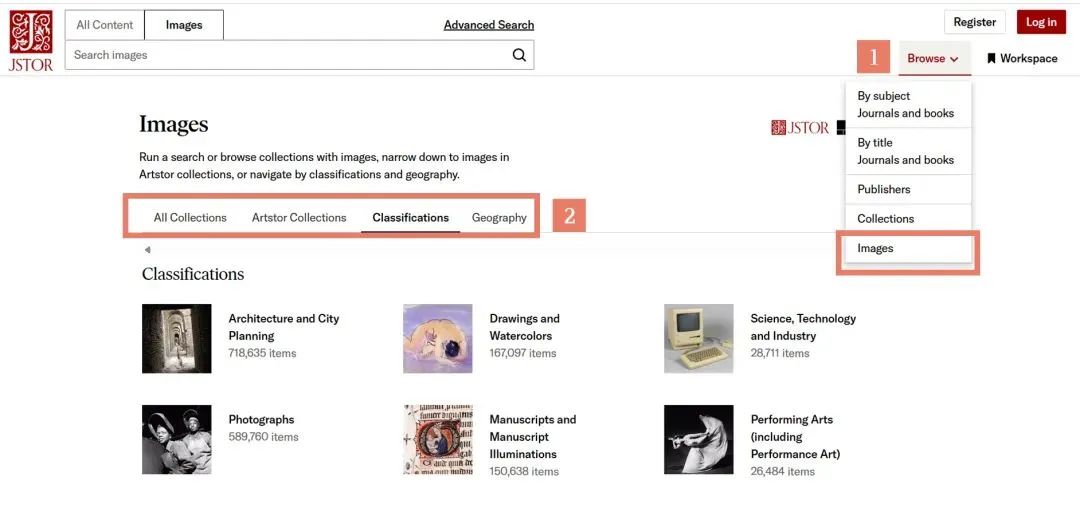This screenshot has width=1080, height=508.
Task: Open the Architecture and City Planning thumbnail
Action: click(x=177, y=339)
